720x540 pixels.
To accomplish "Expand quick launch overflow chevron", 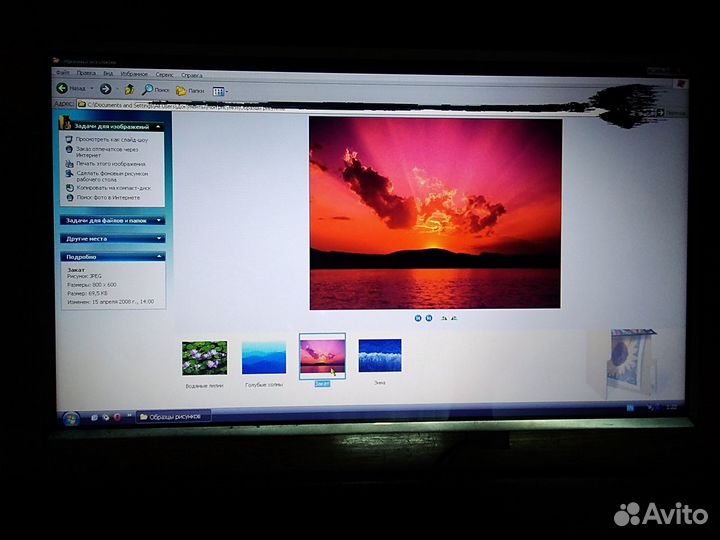I will [129, 416].
